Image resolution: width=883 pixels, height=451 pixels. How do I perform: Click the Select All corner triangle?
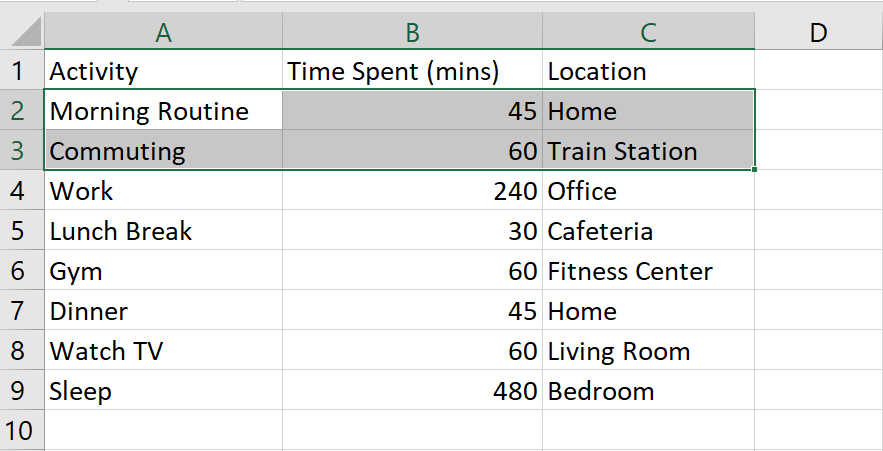click(x=26, y=32)
